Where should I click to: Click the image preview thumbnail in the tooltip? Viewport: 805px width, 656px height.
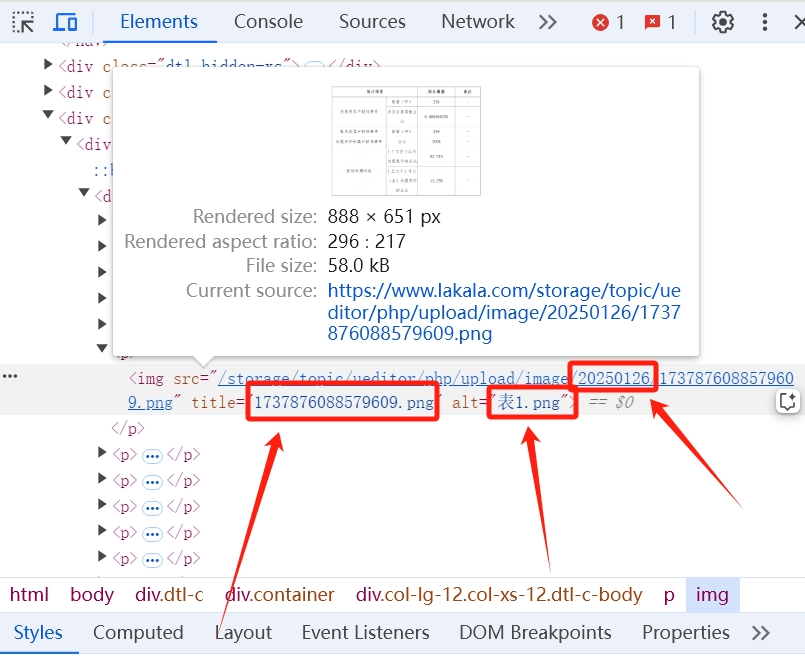(406, 141)
